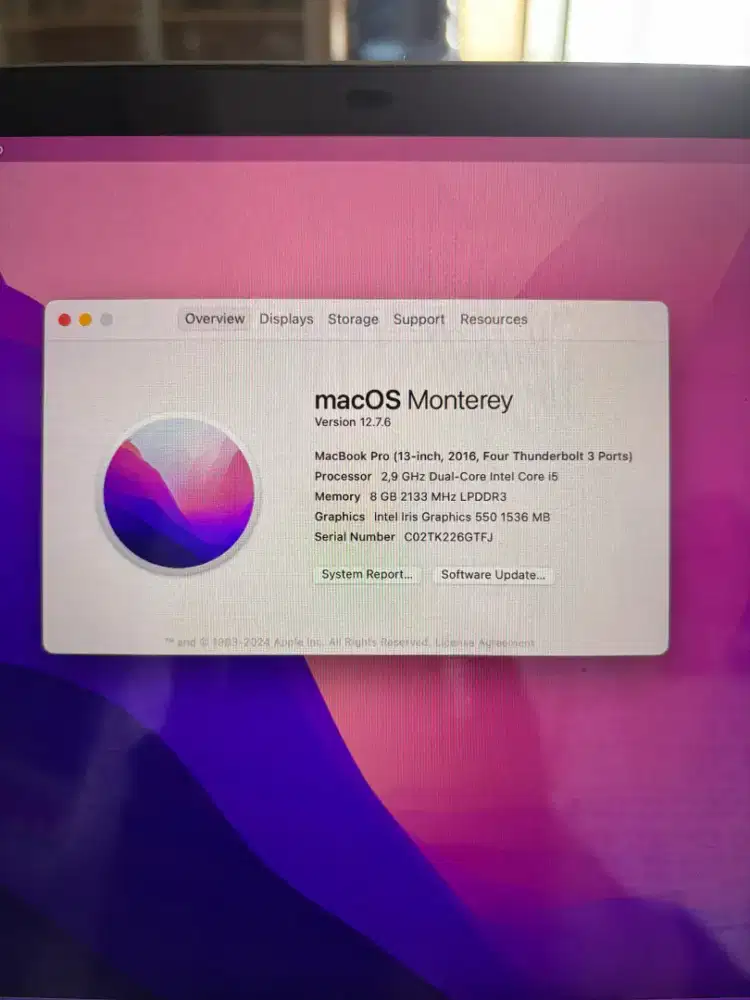Click the macOS Monterey title text
The height and width of the screenshot is (1000, 750).
(x=413, y=401)
